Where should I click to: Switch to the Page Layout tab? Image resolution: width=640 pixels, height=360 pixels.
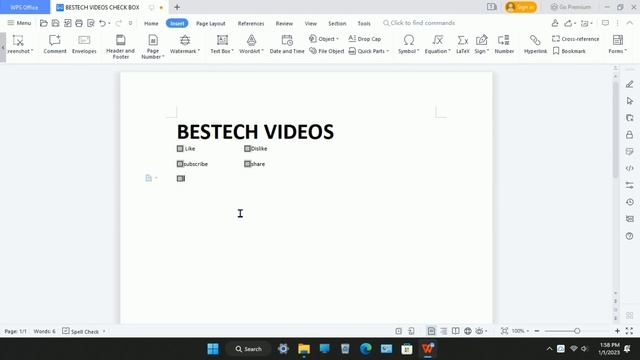(x=211, y=23)
